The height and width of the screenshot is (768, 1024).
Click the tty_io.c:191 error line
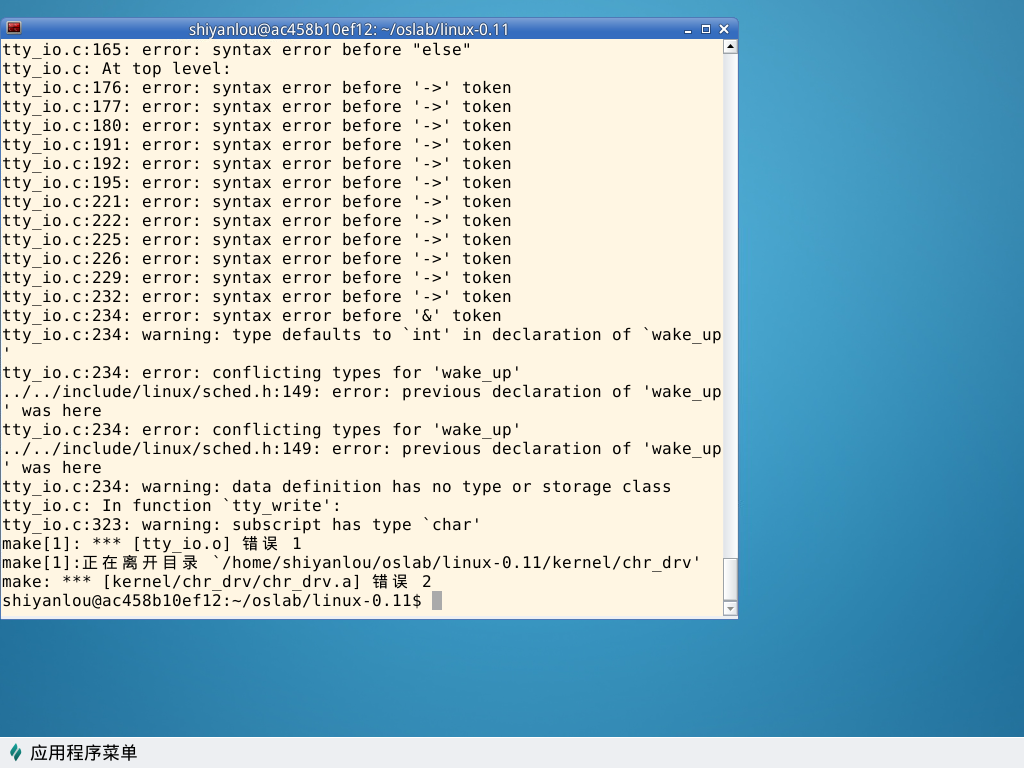pos(257,144)
